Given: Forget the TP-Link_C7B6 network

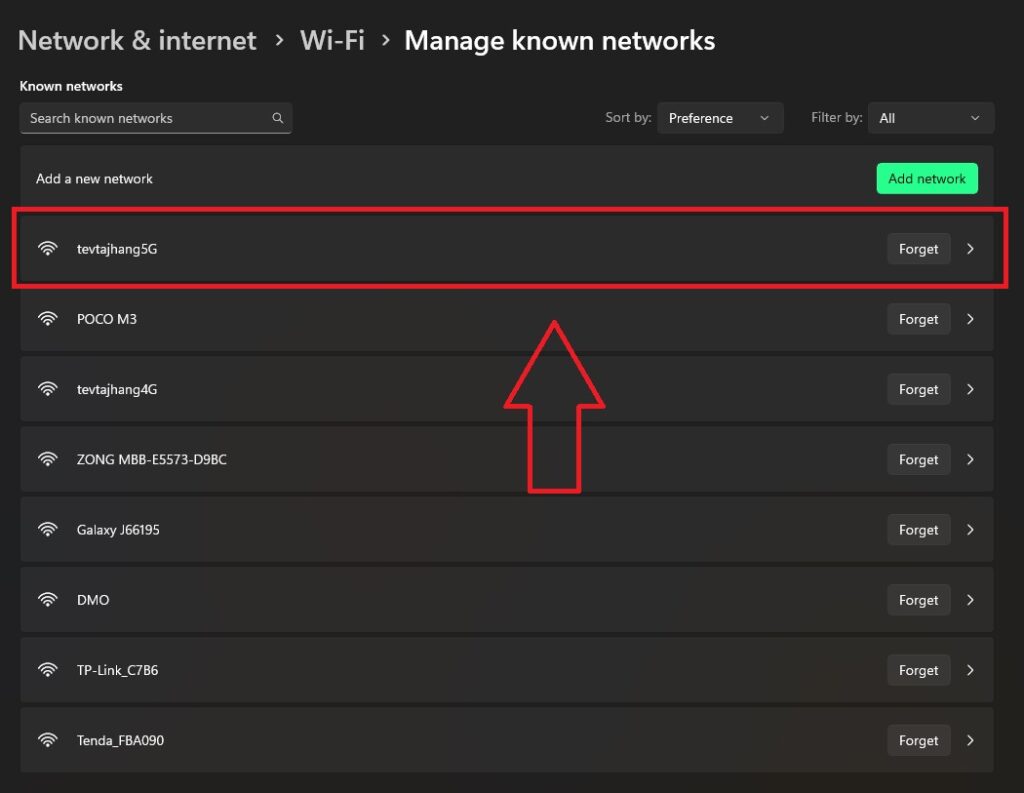Looking at the screenshot, I should coord(918,670).
